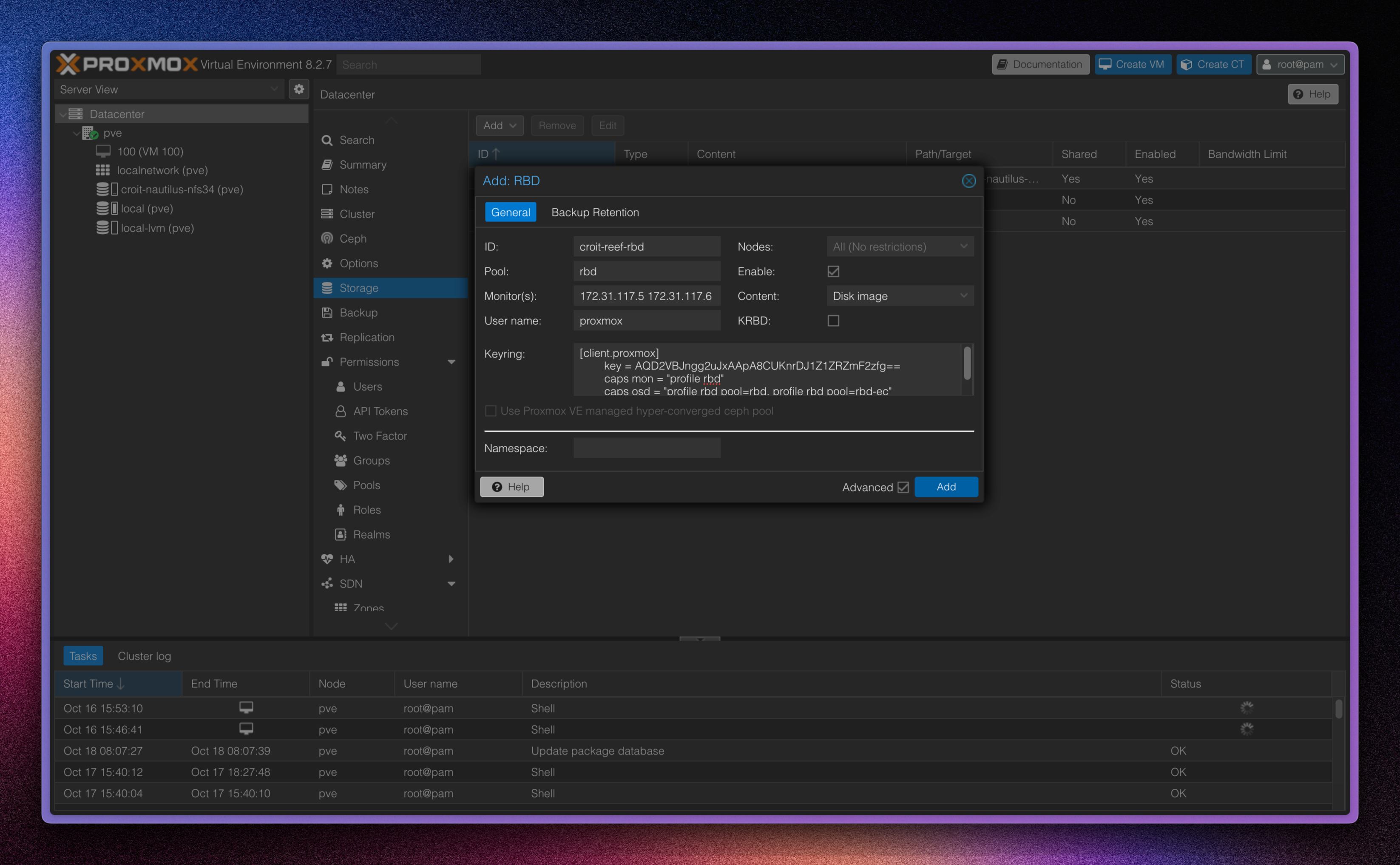Uncheck the Enable checkbox for the storage
This screenshot has height=865, width=1400.
click(x=833, y=271)
